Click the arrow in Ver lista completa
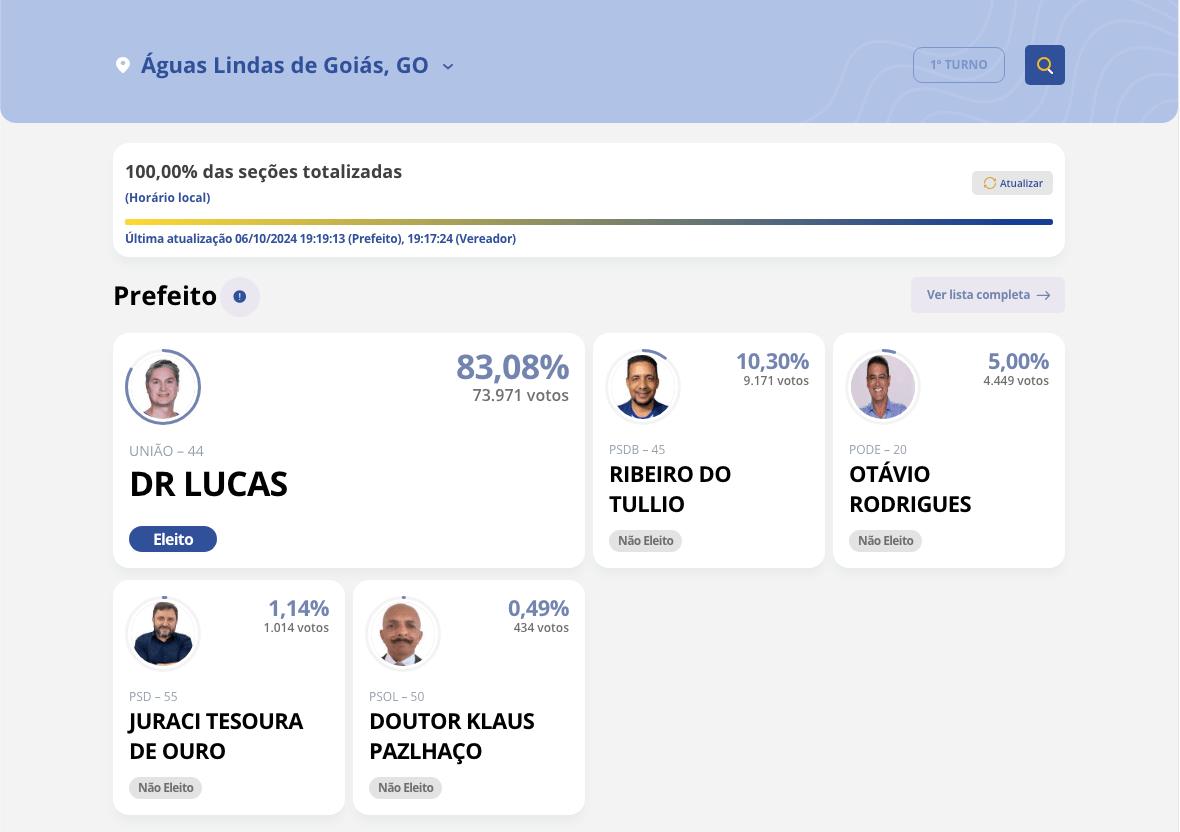This screenshot has width=1180, height=832. 1044,295
